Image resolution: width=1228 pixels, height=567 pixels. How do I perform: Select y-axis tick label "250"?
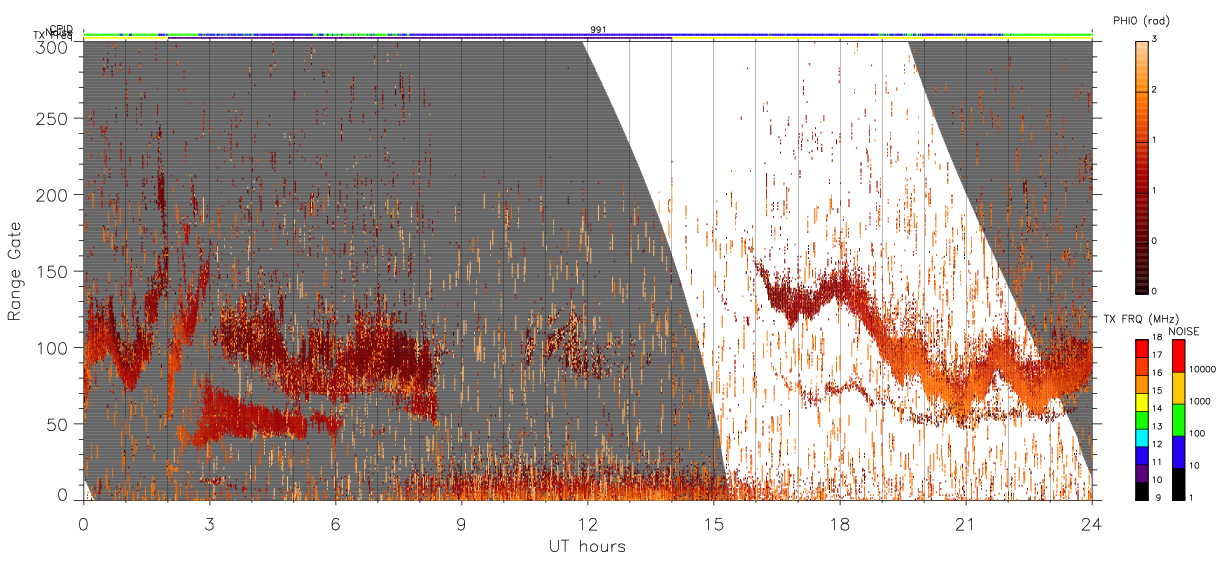[54, 118]
